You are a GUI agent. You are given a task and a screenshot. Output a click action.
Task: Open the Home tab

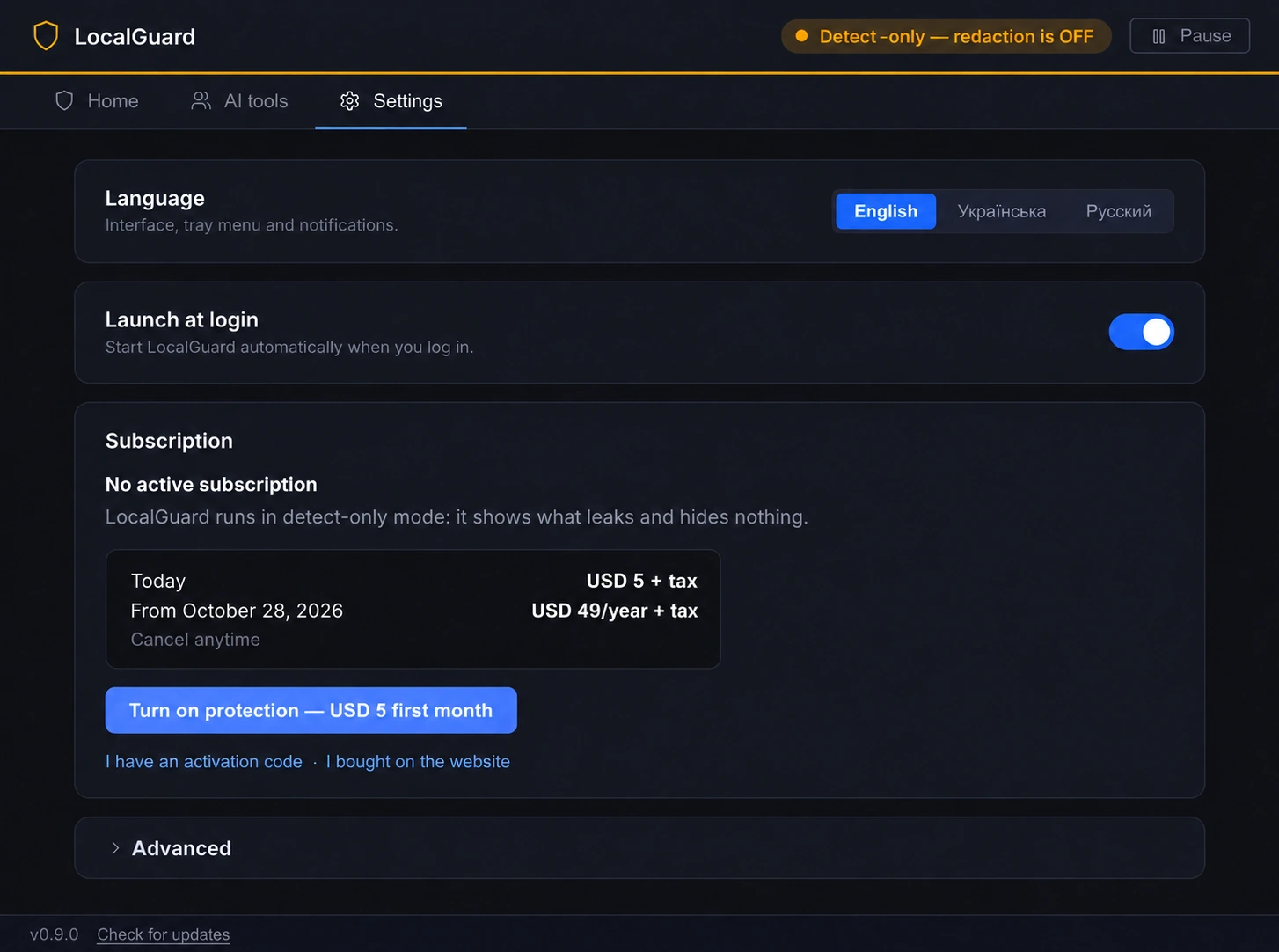click(x=97, y=101)
